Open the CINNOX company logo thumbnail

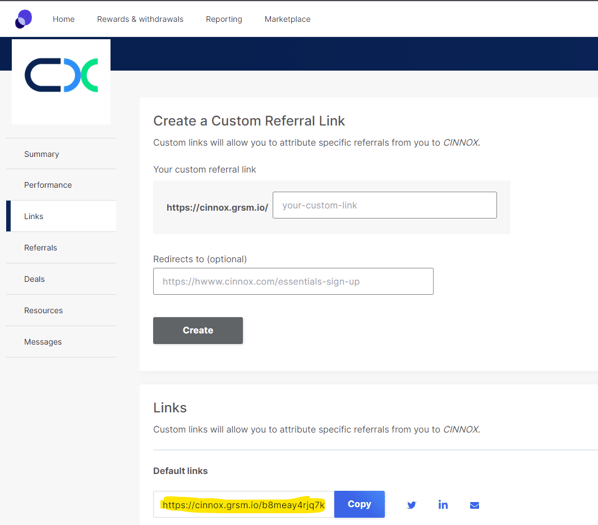point(61,82)
